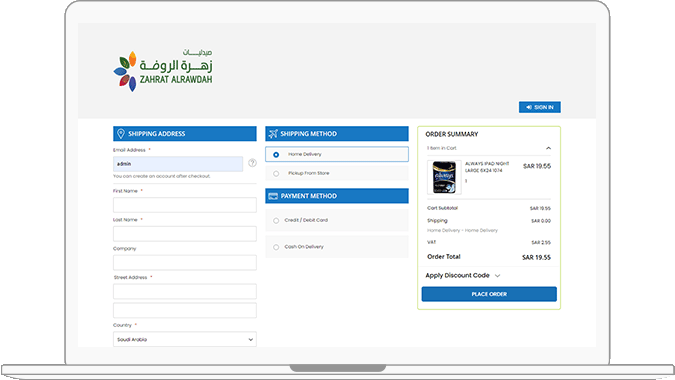
Task: Click the card icon in Payment Method header
Action: point(273,196)
